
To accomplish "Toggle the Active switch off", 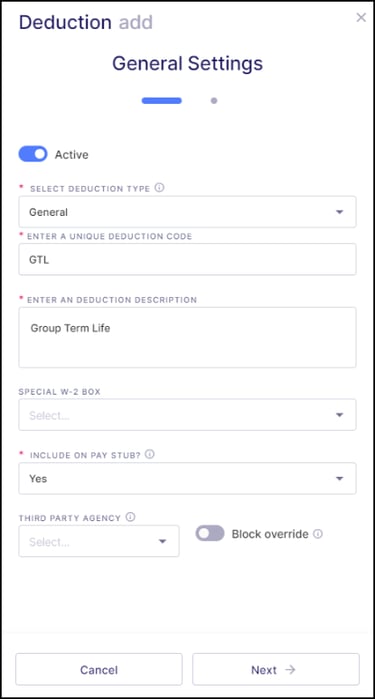I will pyautogui.click(x=33, y=154).
